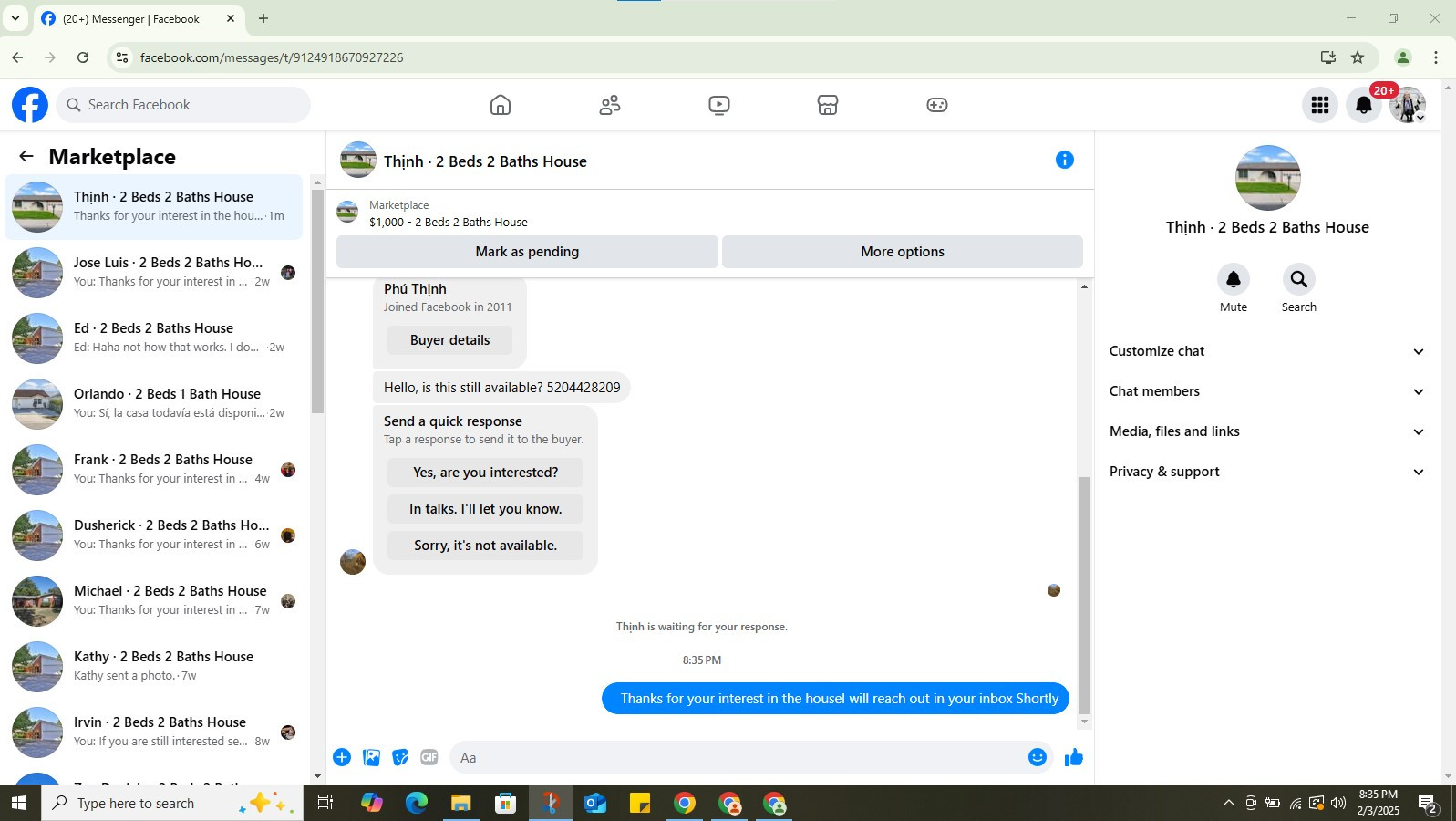
Task: Click the More options button
Action: [x=903, y=252]
